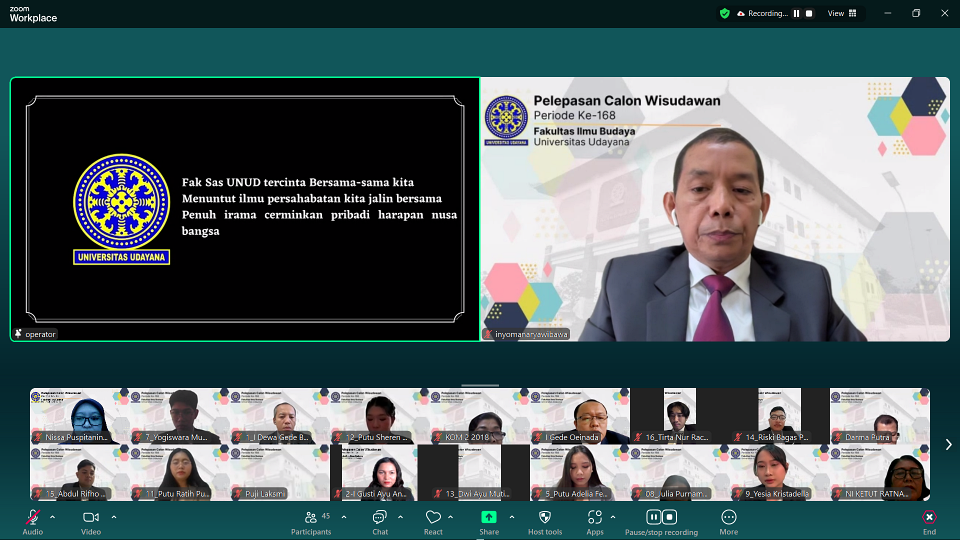Select I Gede Oeinada participant thumbnail
This screenshot has width=960, height=540.
tap(579, 416)
